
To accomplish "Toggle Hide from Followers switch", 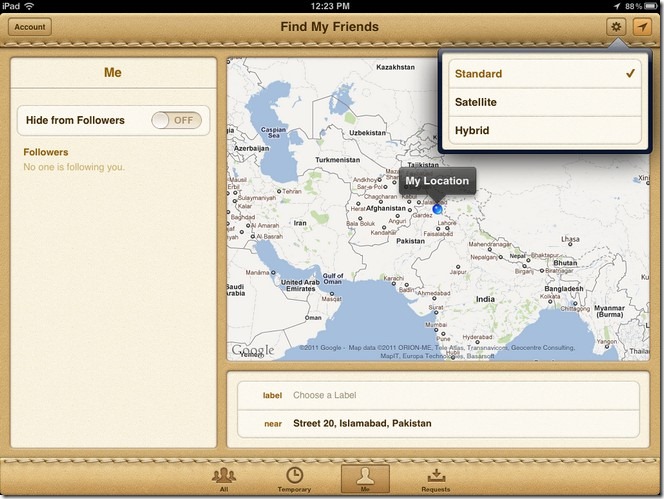I will (x=177, y=120).
